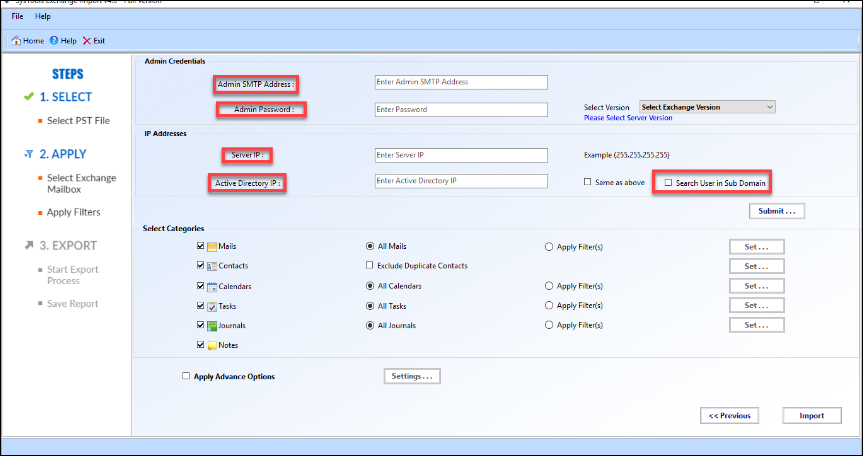Select the All Journals radio button
This screenshot has width=863, height=456.
coord(370,326)
